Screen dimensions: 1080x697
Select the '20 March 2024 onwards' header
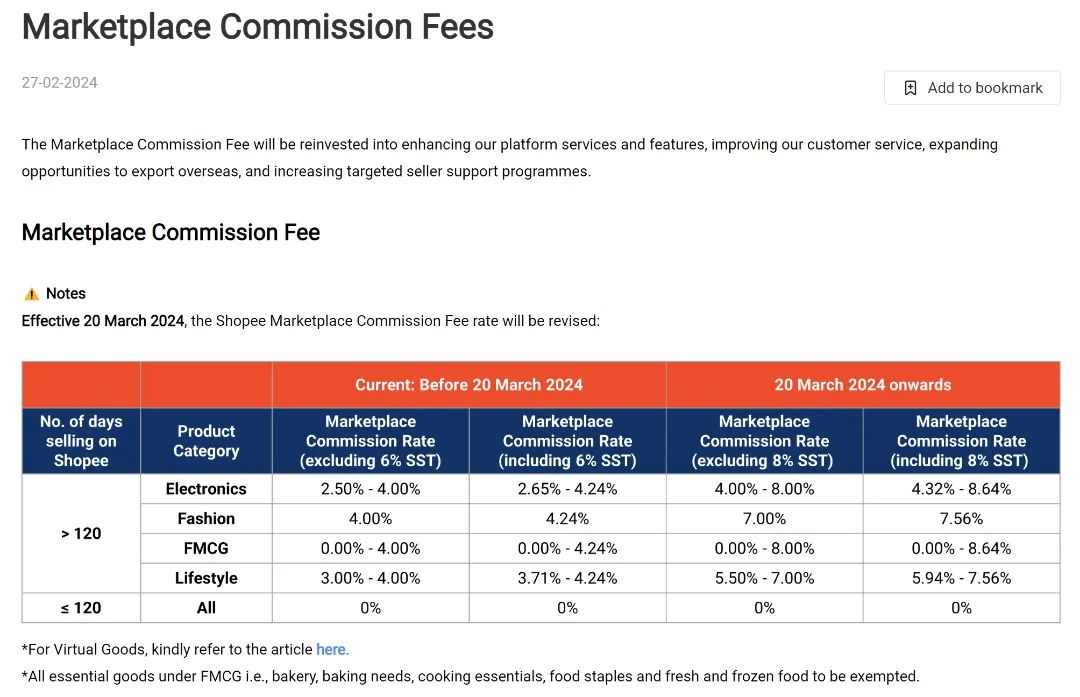(863, 384)
